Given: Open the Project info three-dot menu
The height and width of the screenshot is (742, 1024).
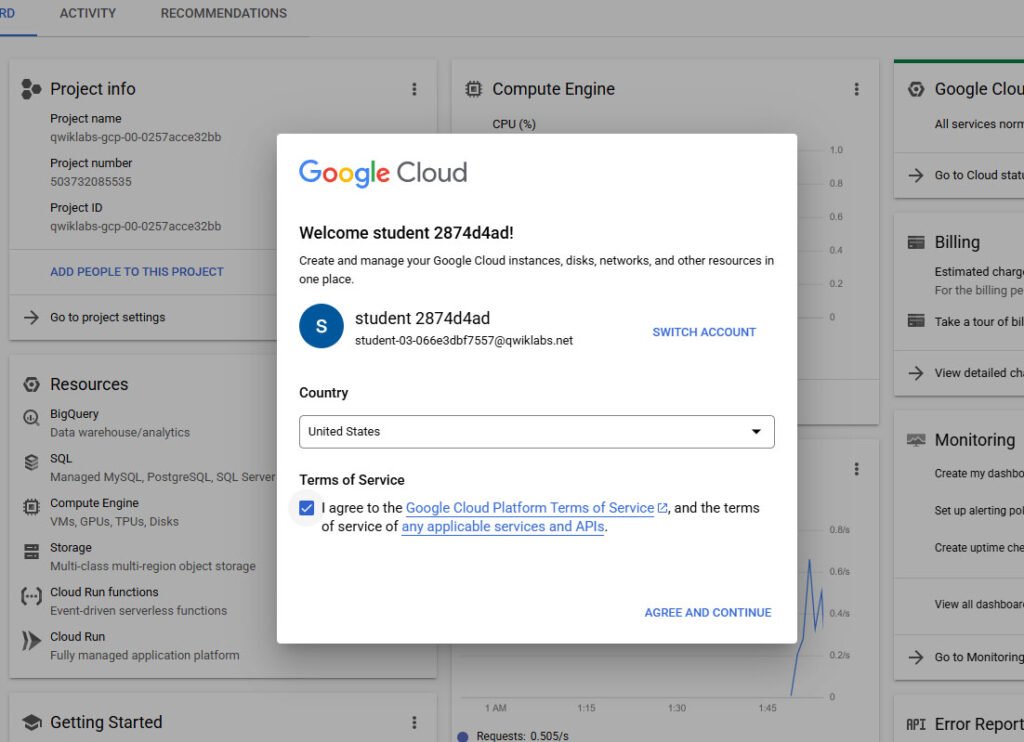Looking at the screenshot, I should pos(414,89).
